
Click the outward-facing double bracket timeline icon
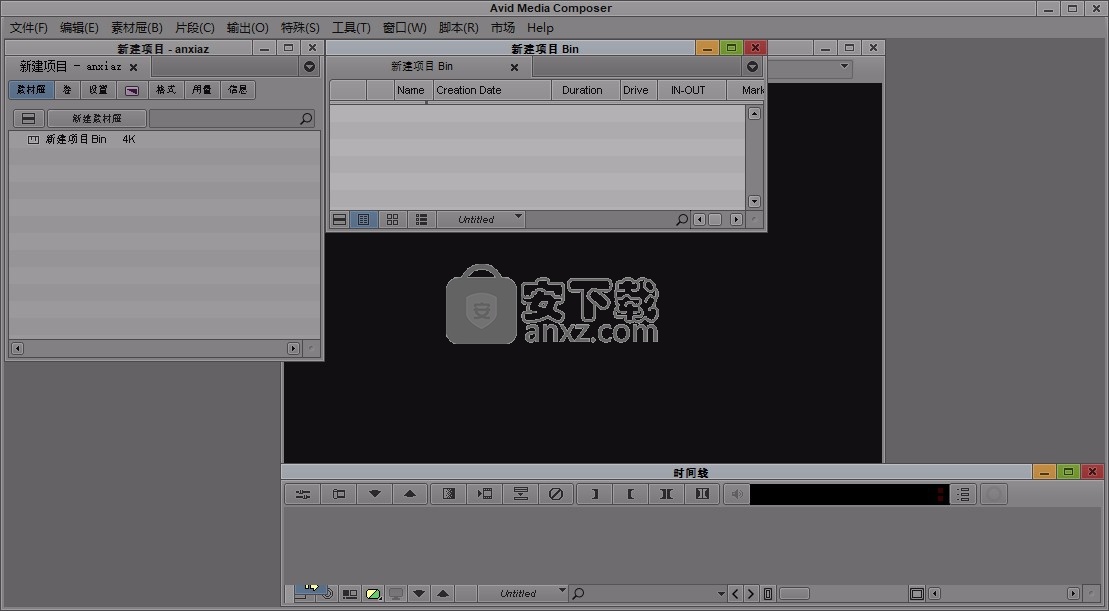click(x=702, y=494)
